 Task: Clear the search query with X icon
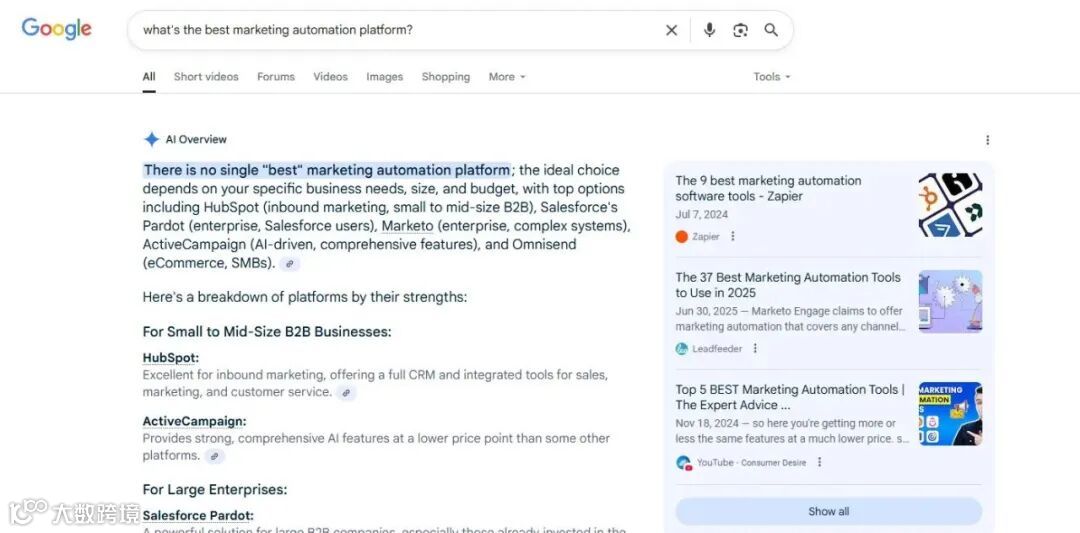672,30
